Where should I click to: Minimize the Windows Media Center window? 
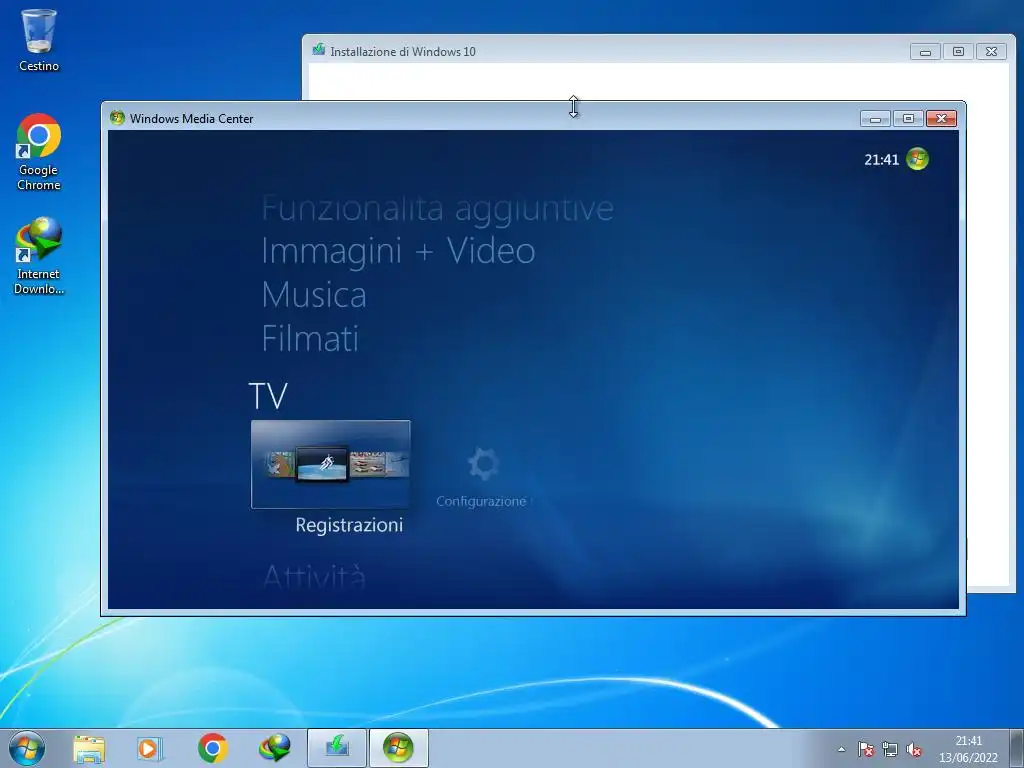(875, 118)
